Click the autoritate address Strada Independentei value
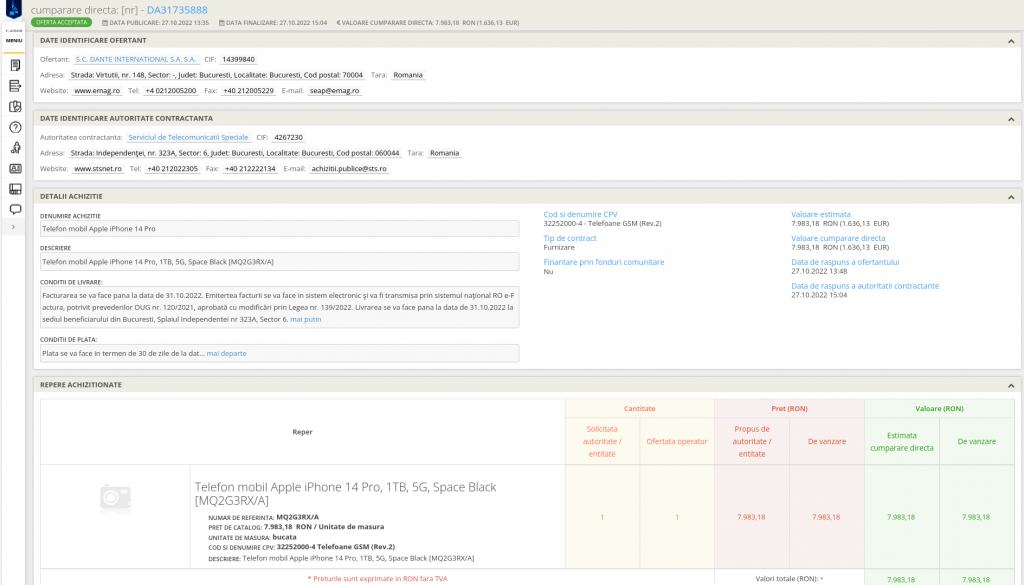Image resolution: width=1024 pixels, height=585 pixels. [234, 153]
